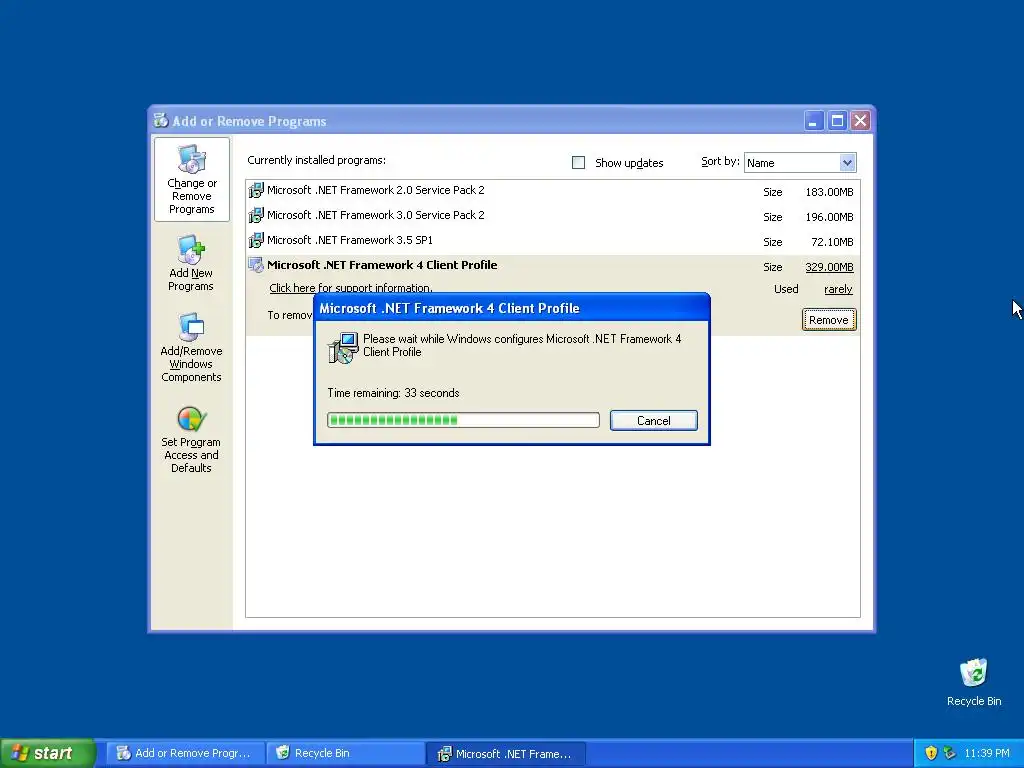Click Currently installed programs label

(317, 160)
